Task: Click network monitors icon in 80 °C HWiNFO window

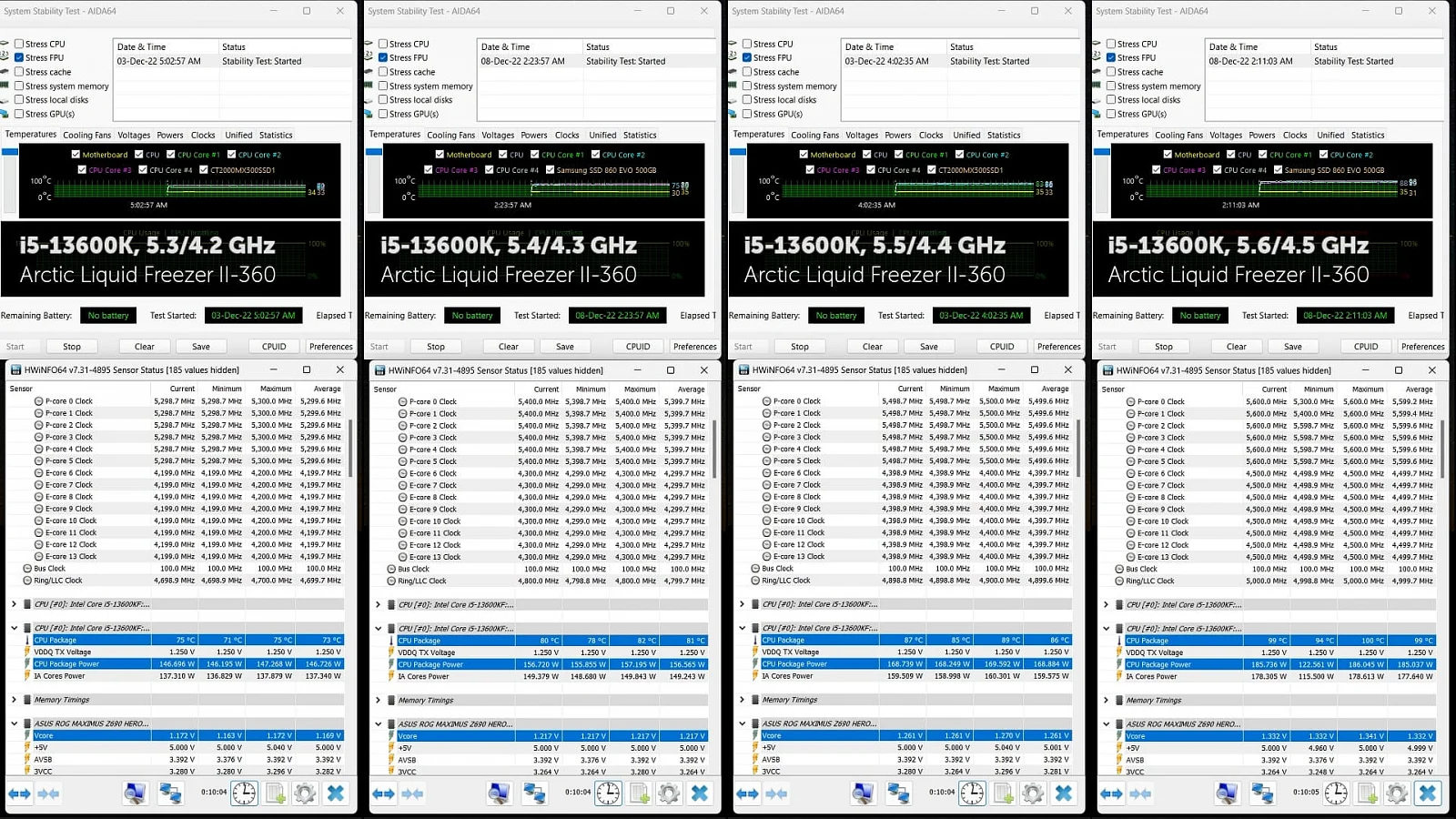Action: pyautogui.click(x=534, y=794)
